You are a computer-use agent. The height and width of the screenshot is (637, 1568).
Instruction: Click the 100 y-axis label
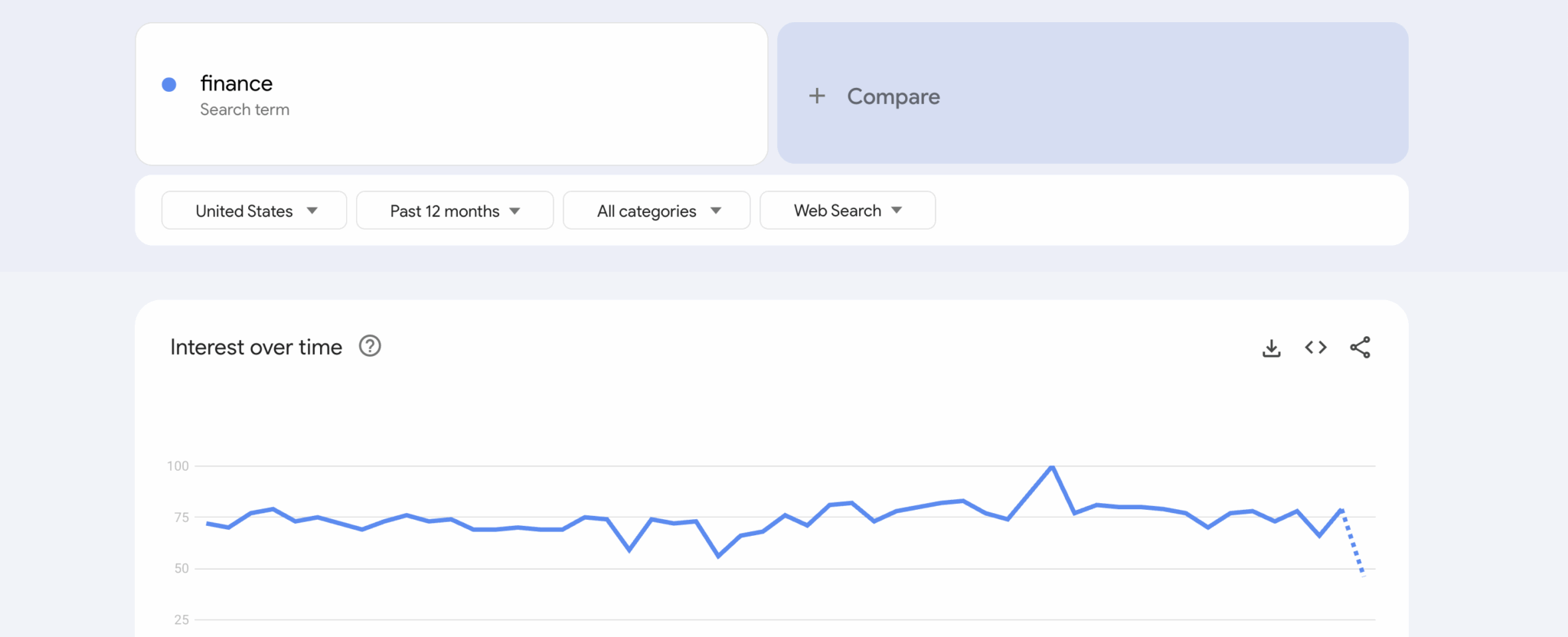pyautogui.click(x=178, y=466)
